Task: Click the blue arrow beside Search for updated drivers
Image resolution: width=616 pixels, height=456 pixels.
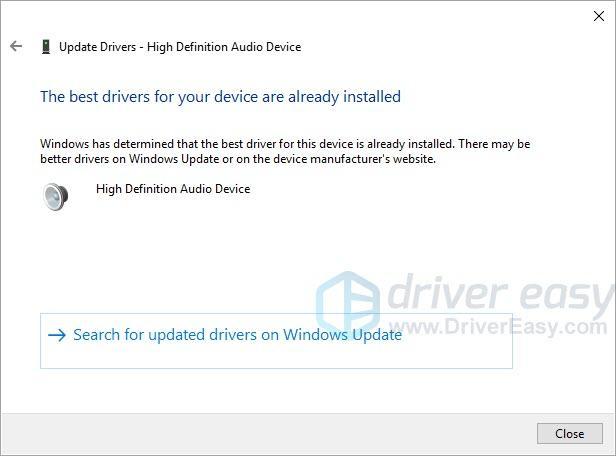Action: 57,335
